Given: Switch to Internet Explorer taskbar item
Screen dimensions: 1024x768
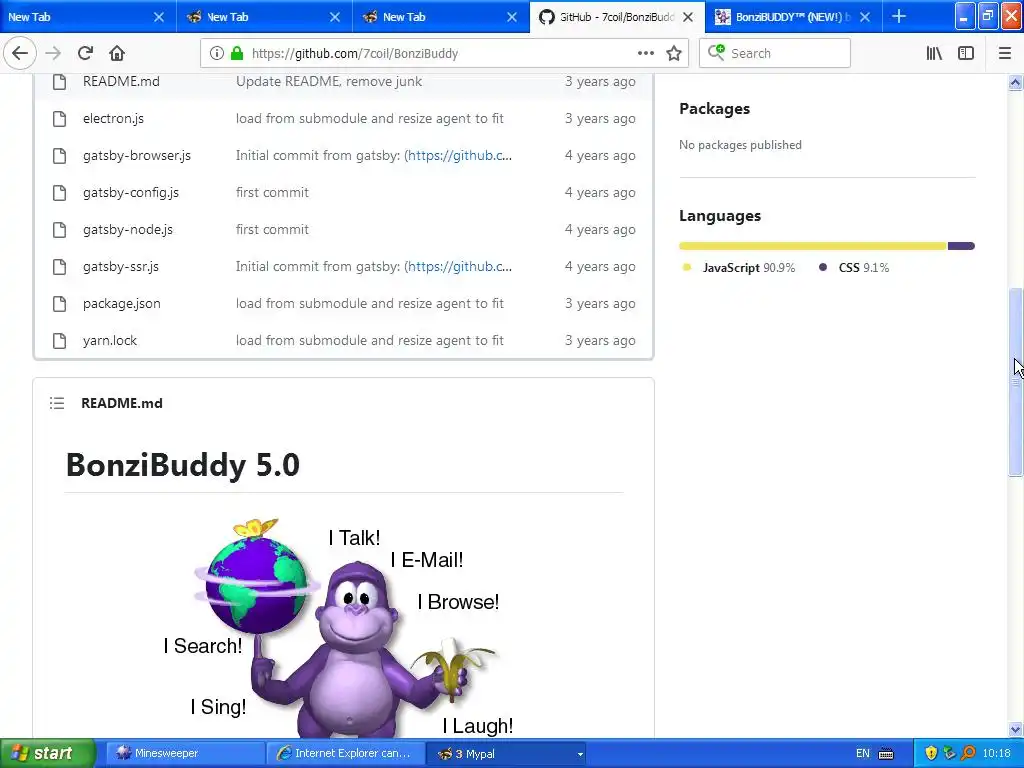Looking at the screenshot, I should [x=345, y=753].
